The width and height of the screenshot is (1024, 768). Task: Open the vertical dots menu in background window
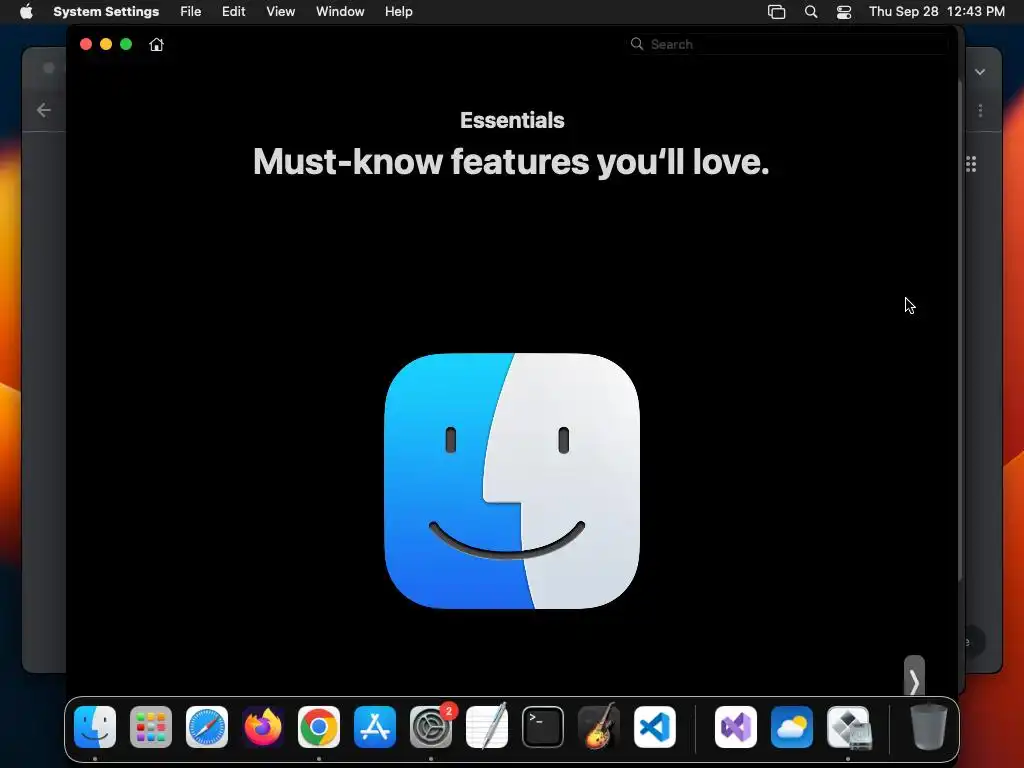point(980,110)
